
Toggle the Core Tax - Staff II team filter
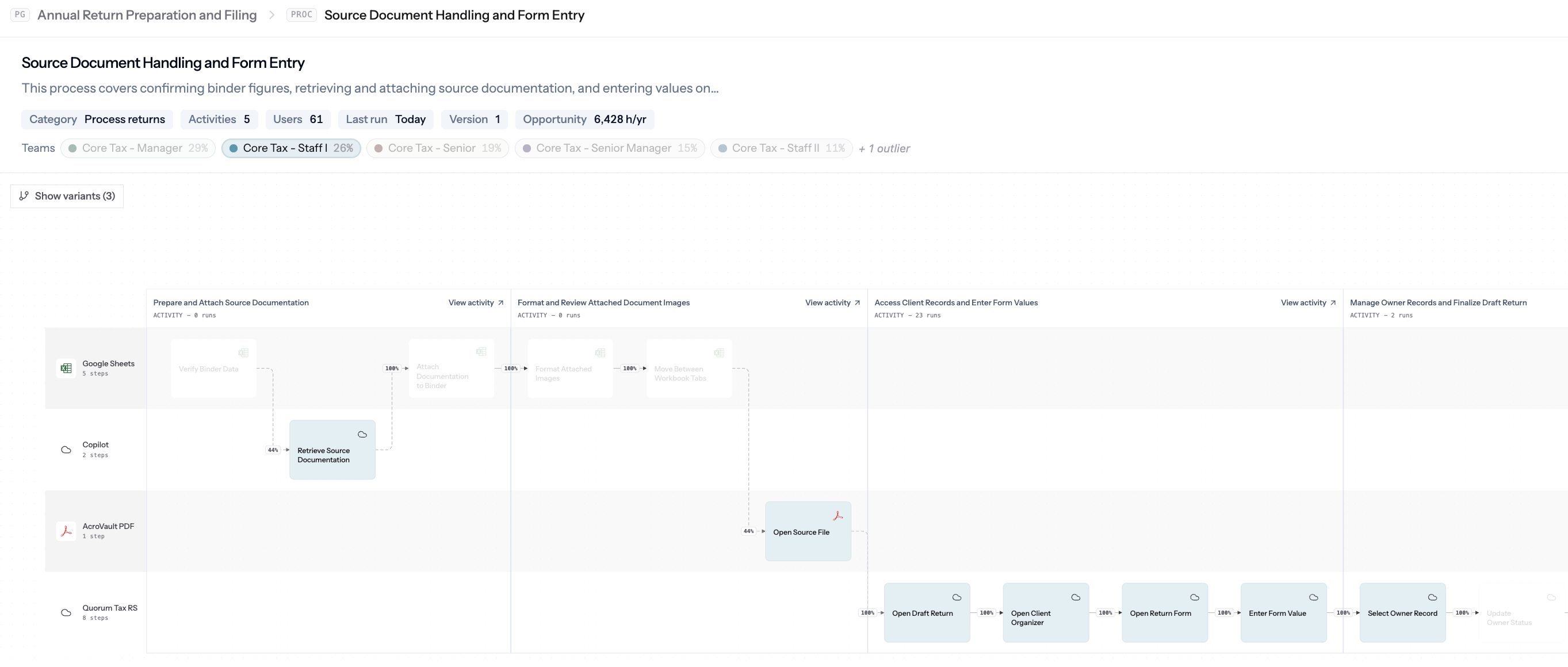click(782, 148)
